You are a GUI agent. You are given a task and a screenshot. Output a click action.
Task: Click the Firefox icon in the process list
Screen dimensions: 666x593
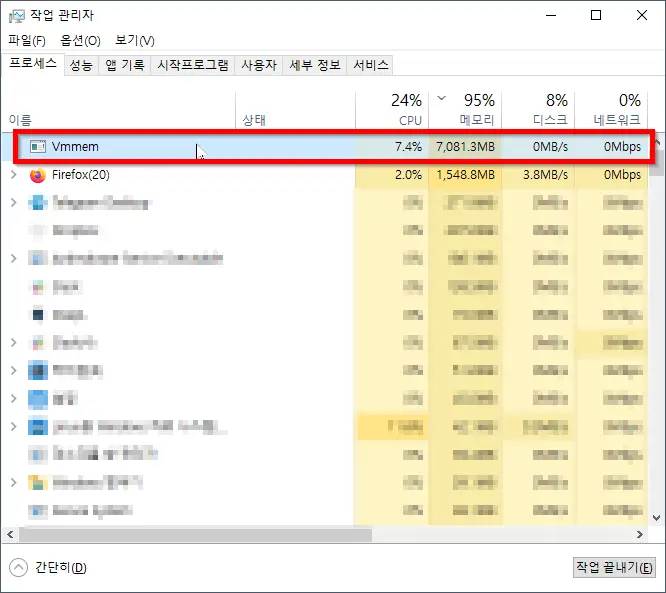[38, 175]
